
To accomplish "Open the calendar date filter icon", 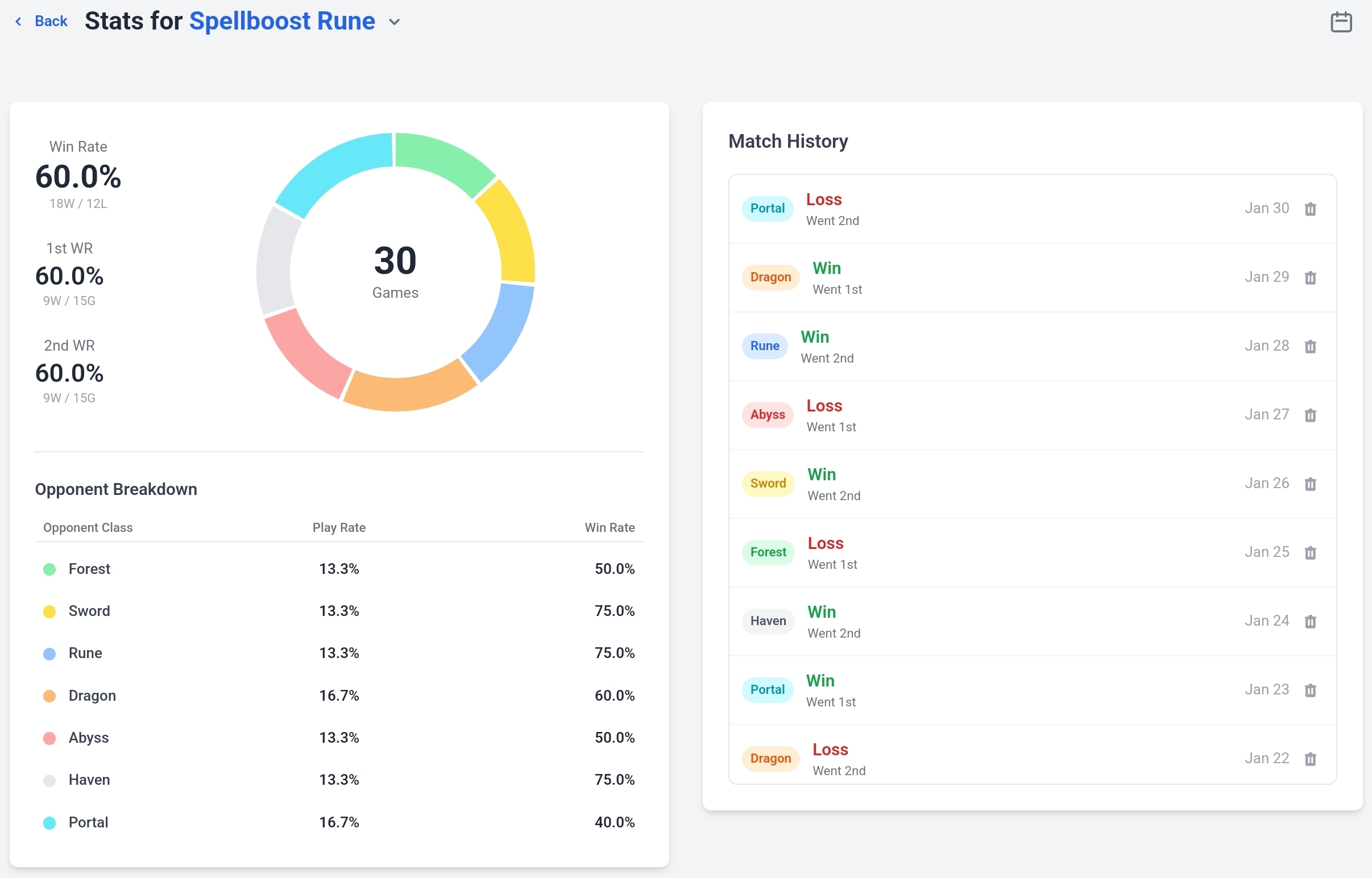I will point(1341,22).
